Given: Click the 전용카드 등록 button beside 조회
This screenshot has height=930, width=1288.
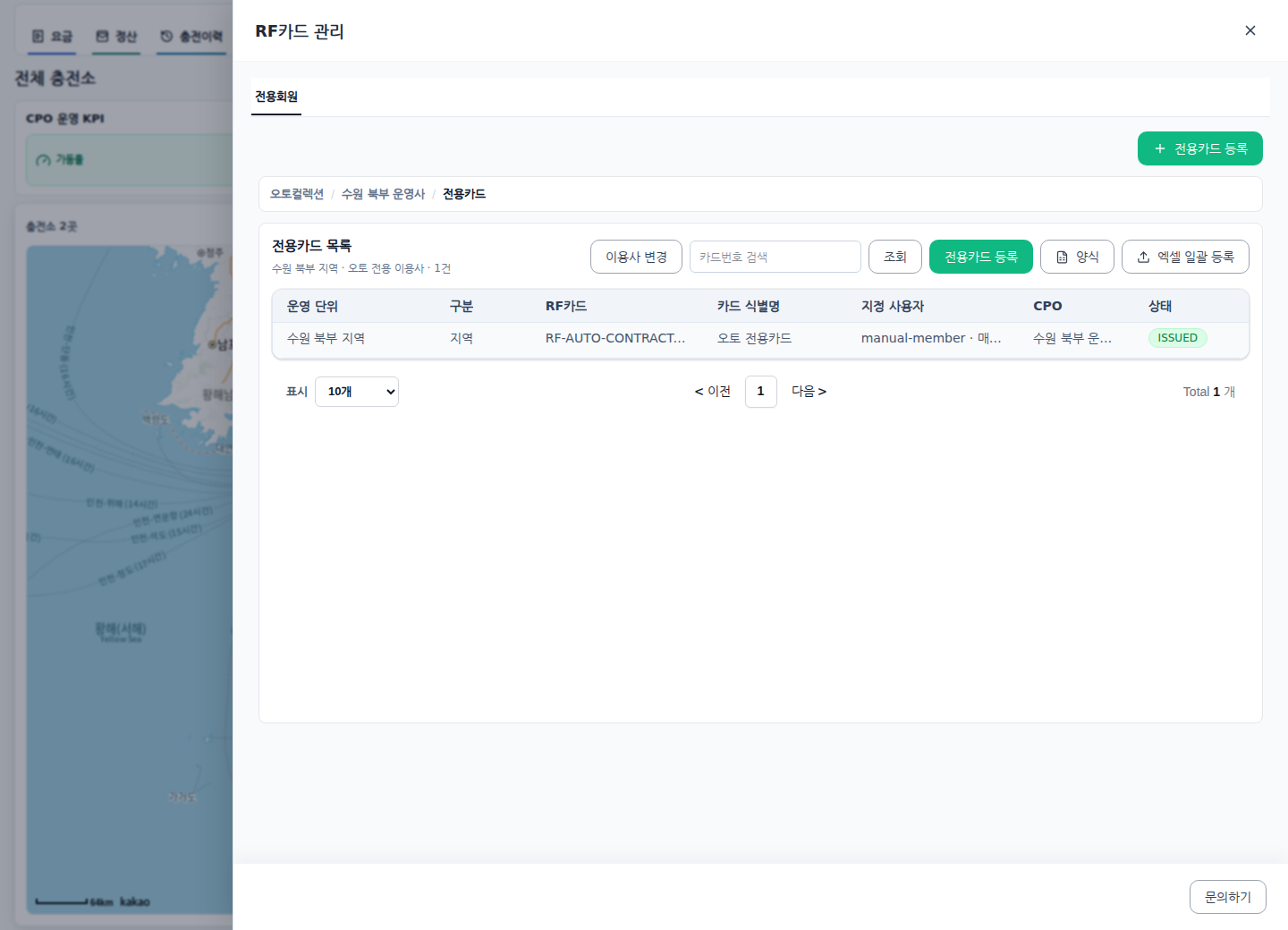Looking at the screenshot, I should [x=981, y=257].
